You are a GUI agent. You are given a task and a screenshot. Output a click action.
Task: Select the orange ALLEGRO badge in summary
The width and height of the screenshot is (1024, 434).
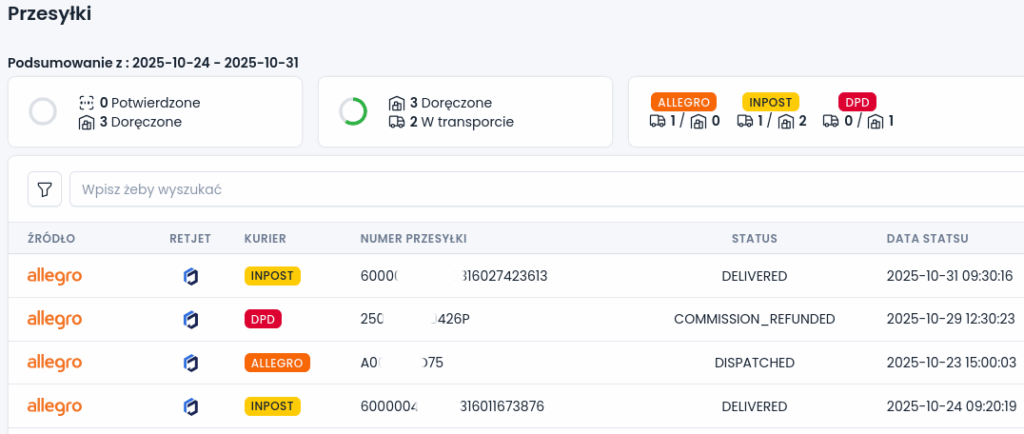[684, 102]
